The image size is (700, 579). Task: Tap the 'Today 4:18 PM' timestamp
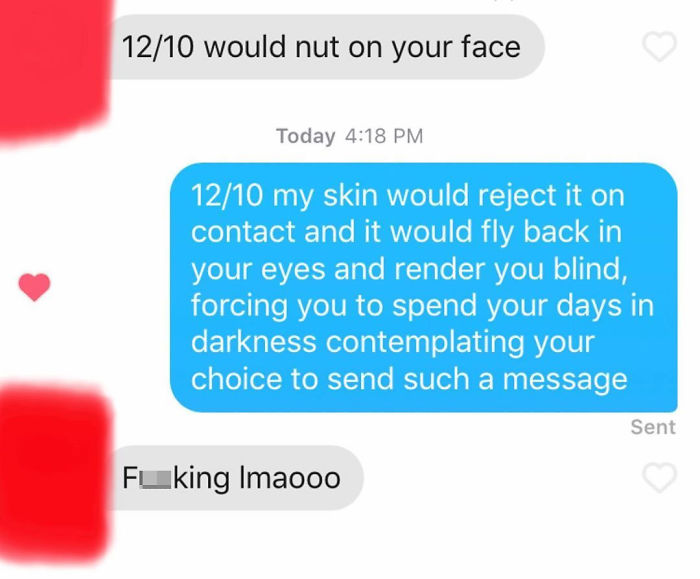350,136
